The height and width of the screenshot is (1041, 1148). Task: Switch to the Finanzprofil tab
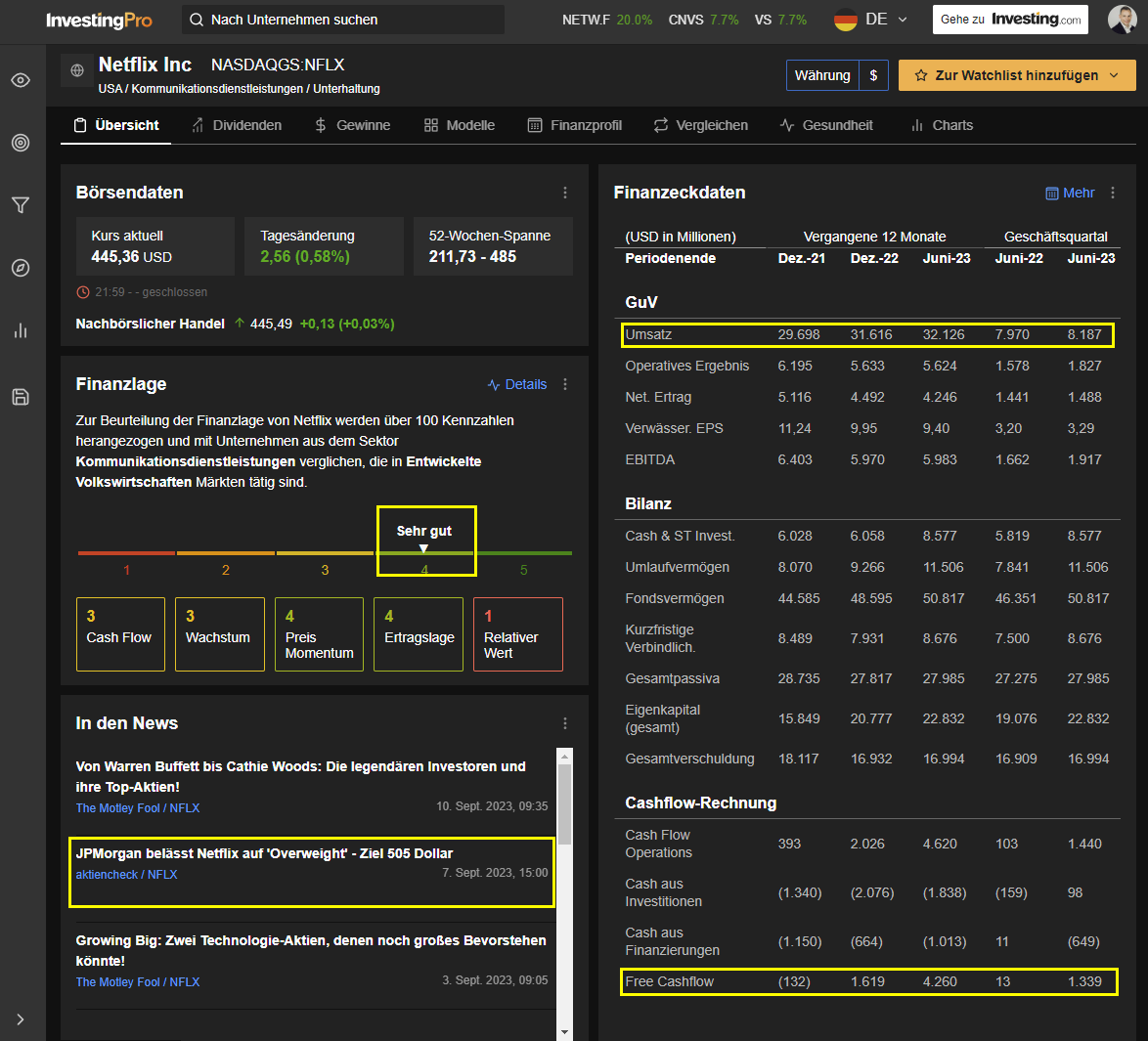pos(575,125)
